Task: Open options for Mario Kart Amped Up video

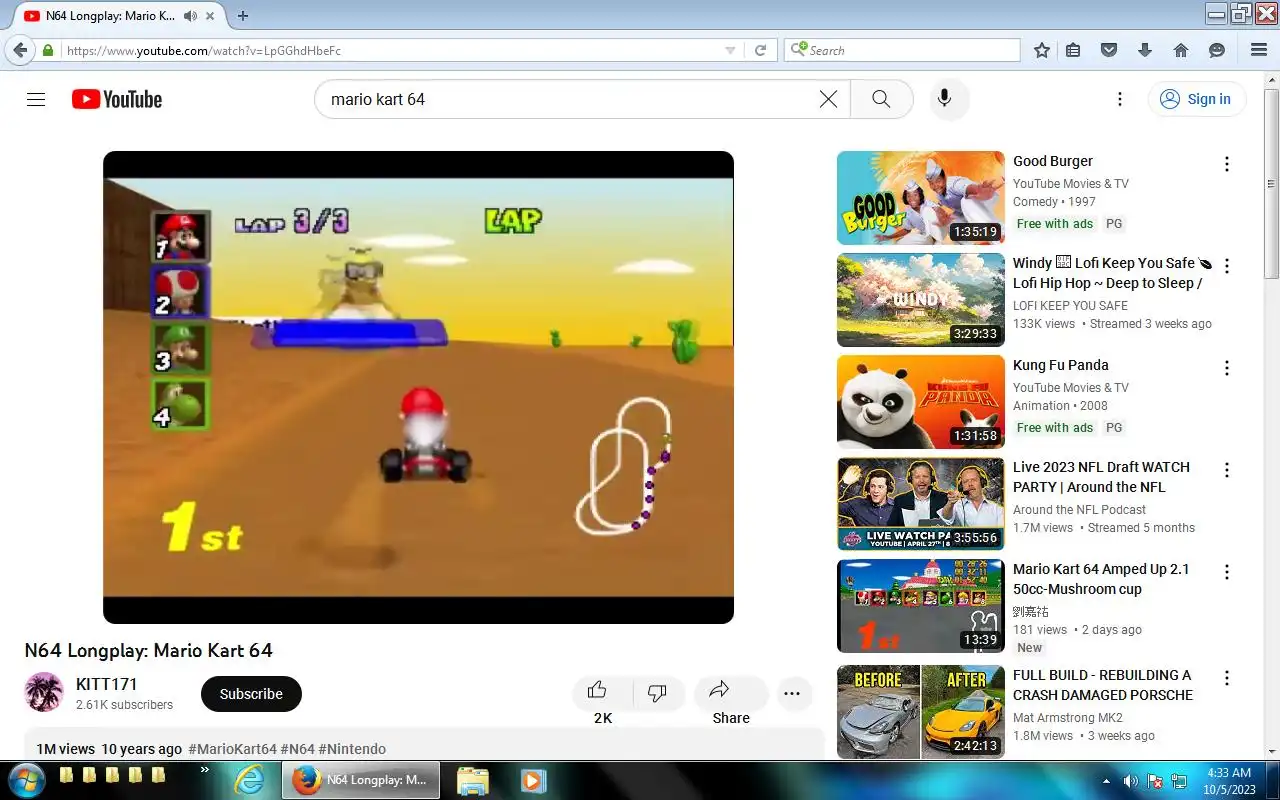Action: 1227,572
